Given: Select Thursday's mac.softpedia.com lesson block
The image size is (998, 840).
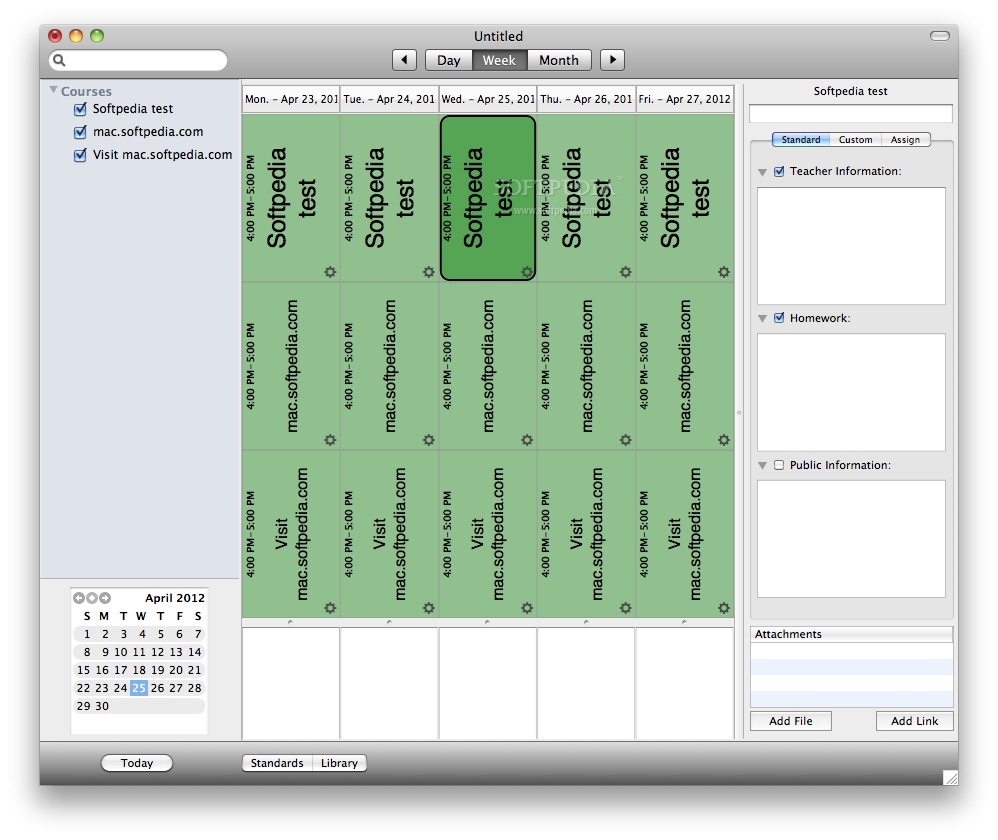Looking at the screenshot, I should (586, 367).
